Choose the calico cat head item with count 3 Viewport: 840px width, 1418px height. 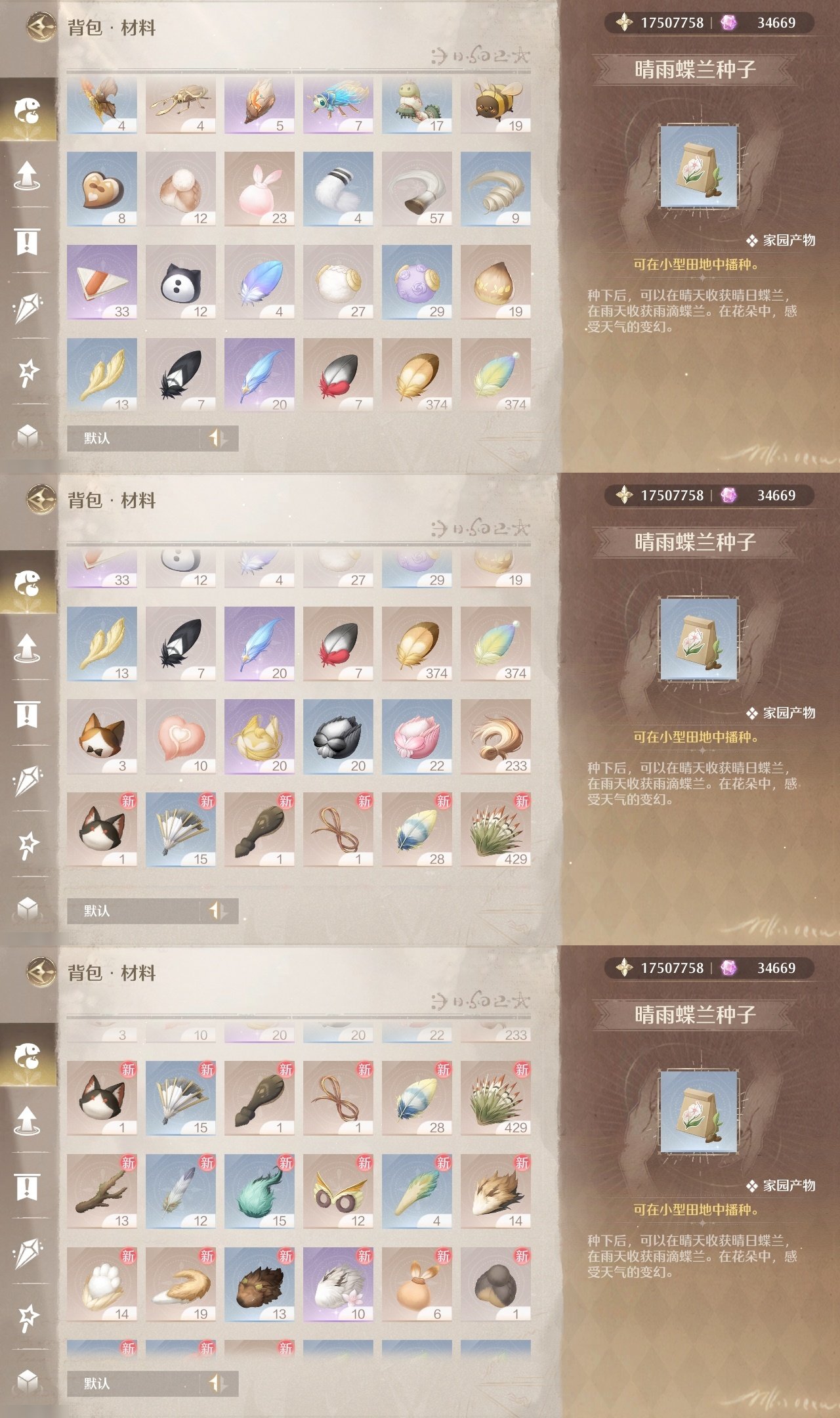click(x=102, y=737)
